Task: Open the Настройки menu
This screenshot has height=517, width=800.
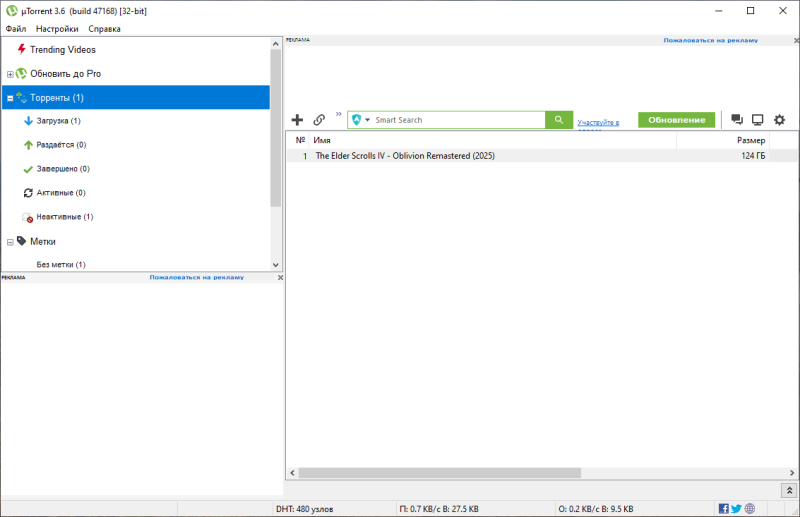Action: click(57, 29)
